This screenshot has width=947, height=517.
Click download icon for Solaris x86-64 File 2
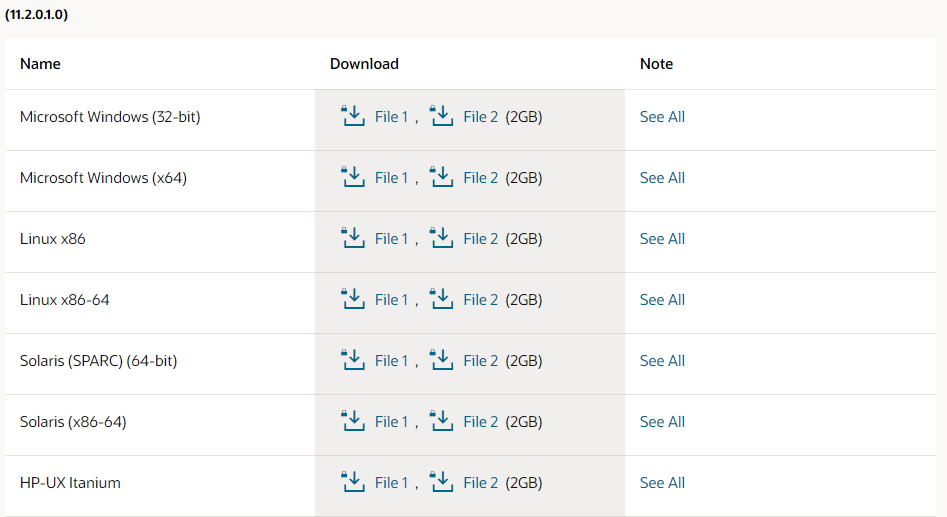(441, 420)
